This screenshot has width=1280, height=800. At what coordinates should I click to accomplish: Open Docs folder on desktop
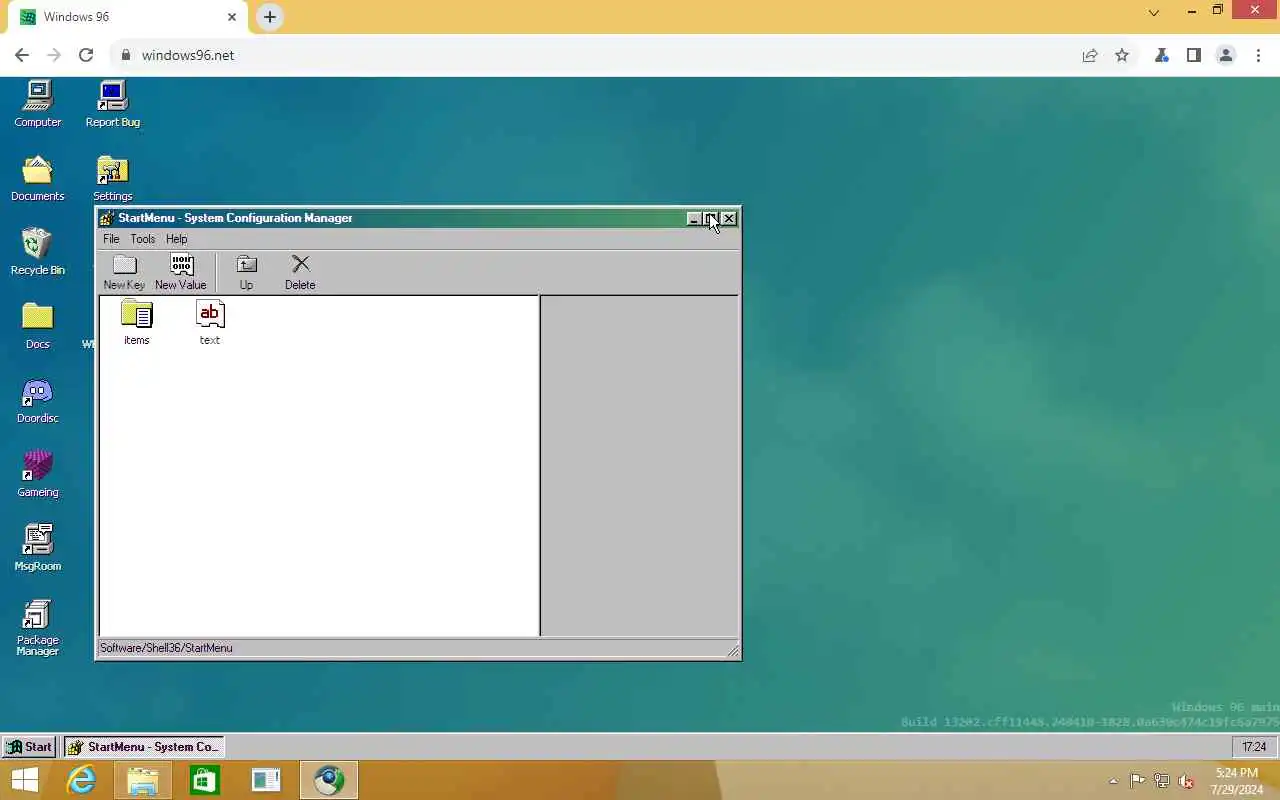[x=38, y=326]
